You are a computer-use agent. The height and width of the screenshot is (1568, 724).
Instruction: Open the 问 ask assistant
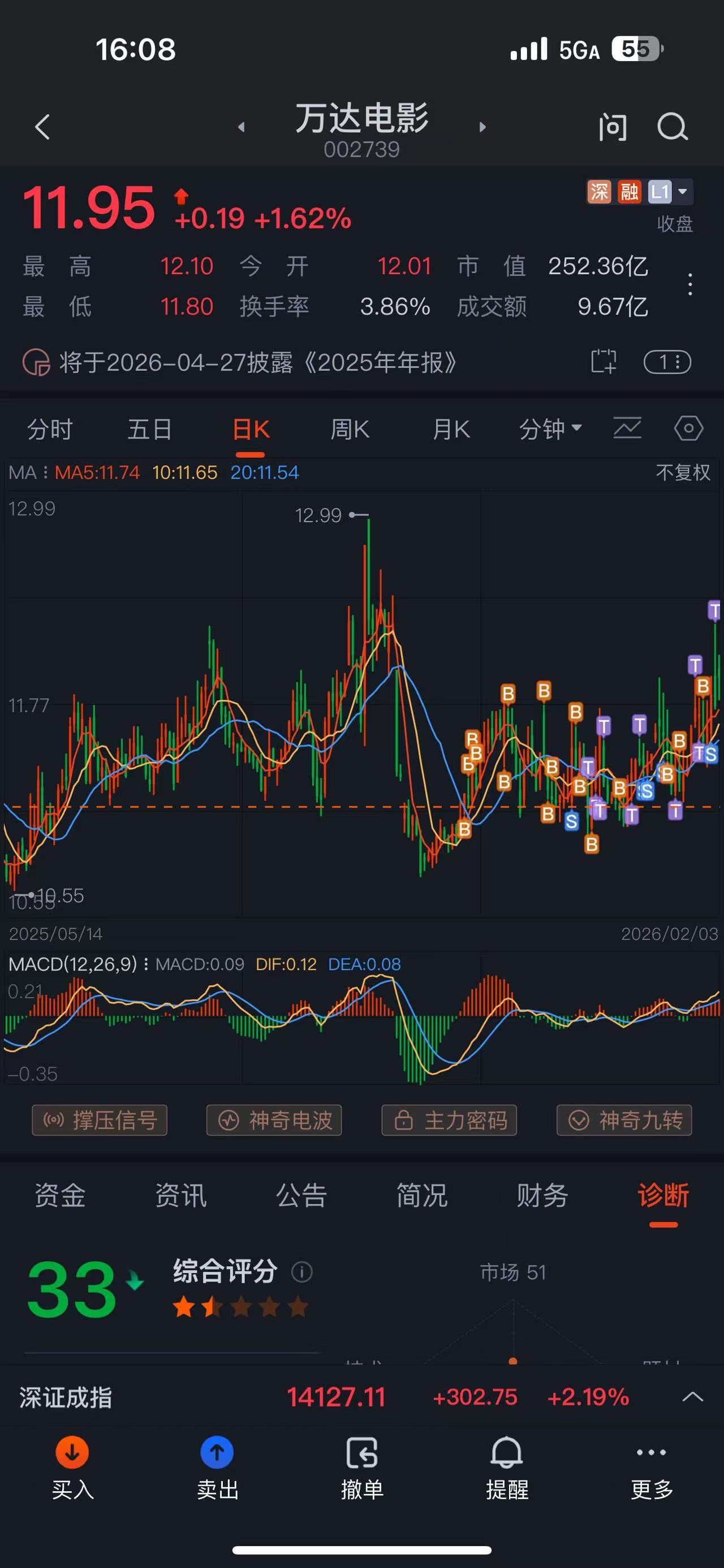click(x=612, y=127)
